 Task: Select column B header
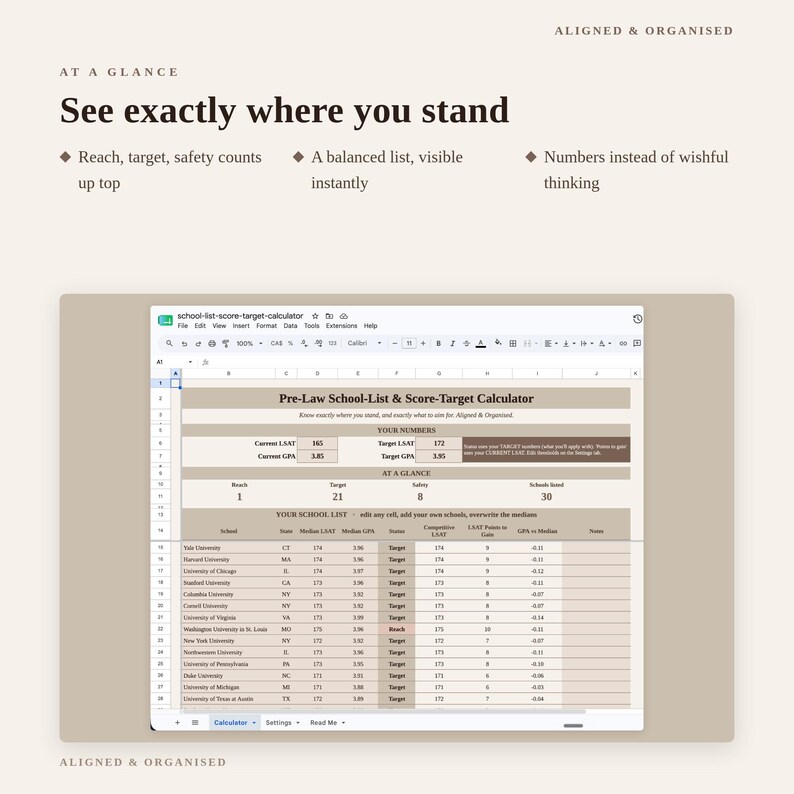click(228, 374)
